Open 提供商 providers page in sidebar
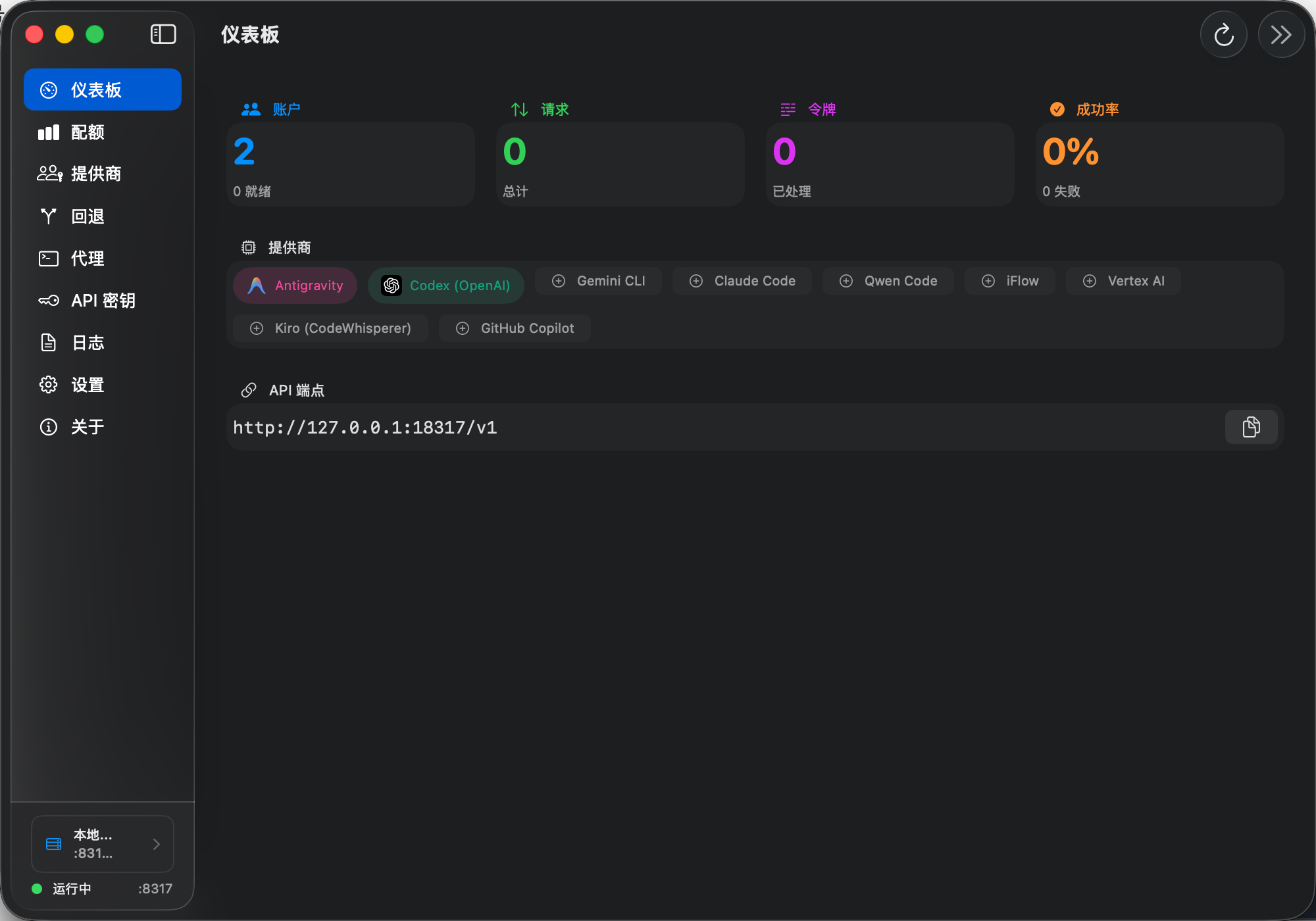 [95, 174]
